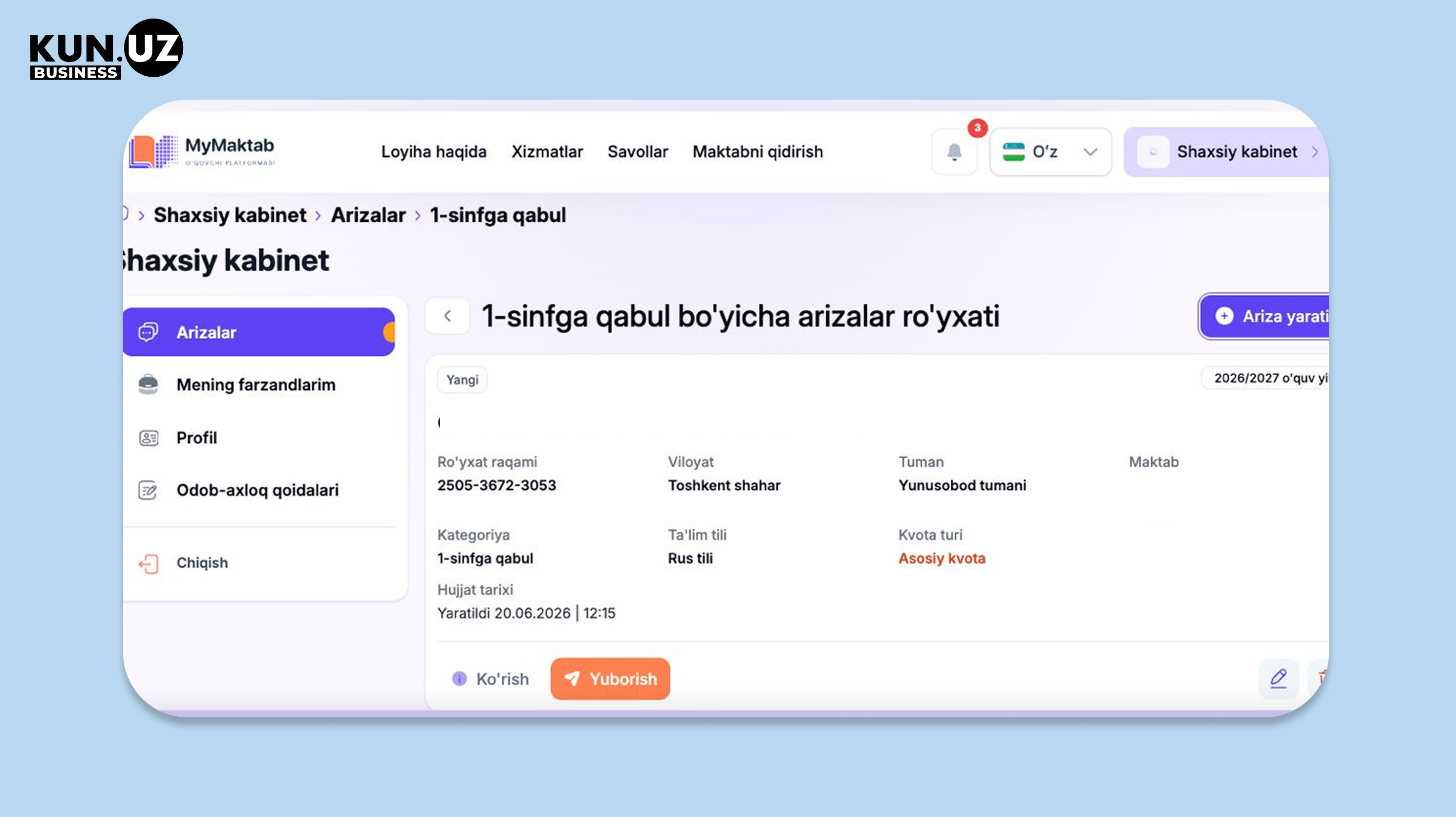
Task: Open the Xizmatlar menu item
Action: [547, 151]
